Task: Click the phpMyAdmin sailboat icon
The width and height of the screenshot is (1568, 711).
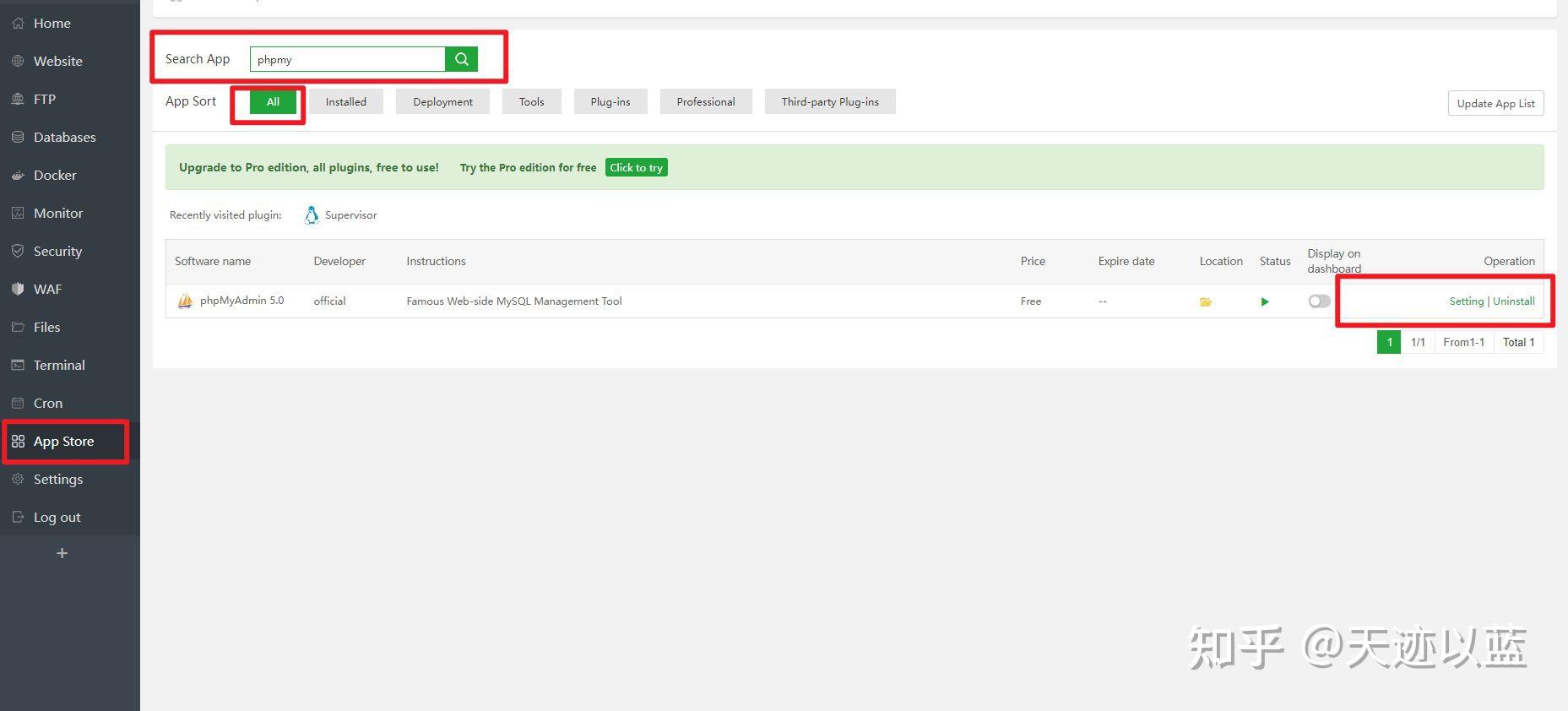Action: coord(185,301)
